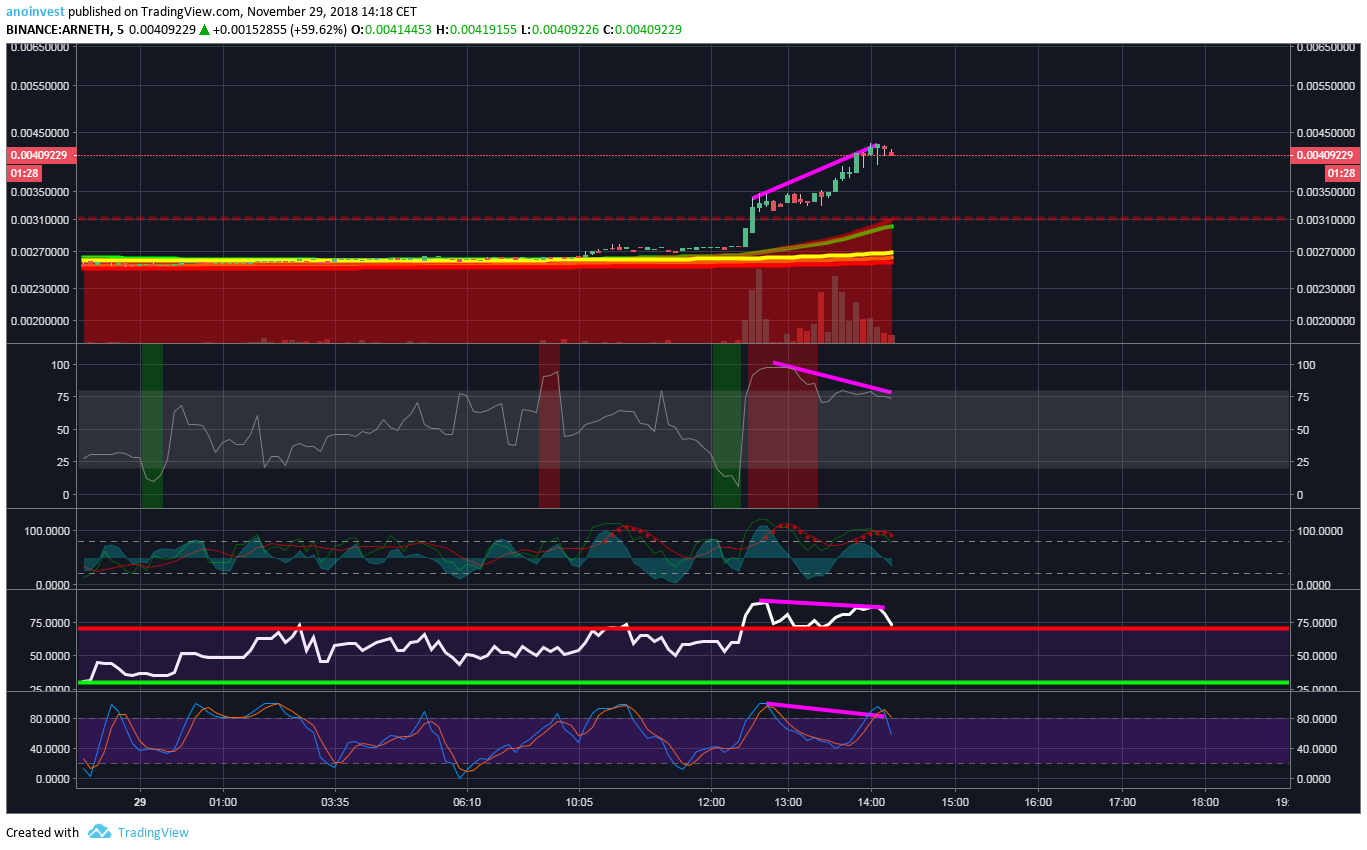This screenshot has width=1367, height=850.
Task: Click 0.00650000 on the right price axis
Action: coord(1325,47)
